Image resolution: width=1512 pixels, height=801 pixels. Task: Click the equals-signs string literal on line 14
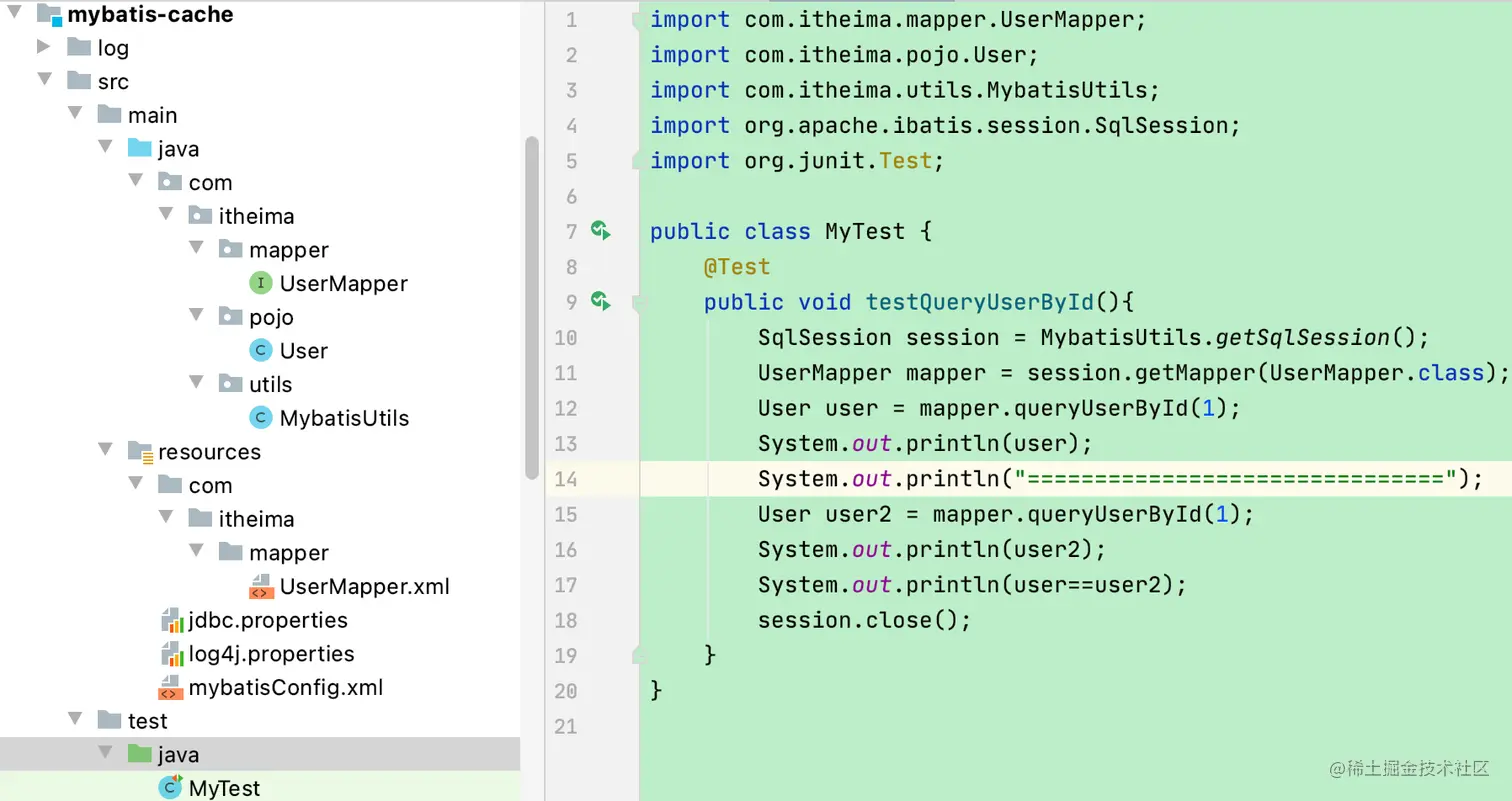[x=1235, y=479]
